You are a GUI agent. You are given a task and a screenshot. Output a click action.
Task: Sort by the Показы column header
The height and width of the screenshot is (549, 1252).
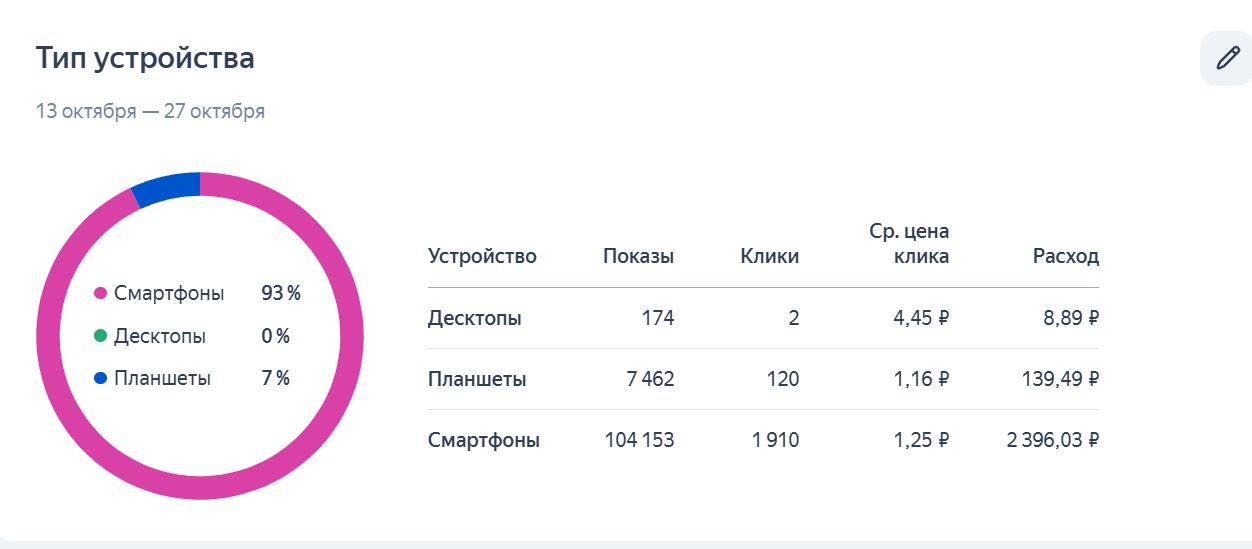pos(638,256)
